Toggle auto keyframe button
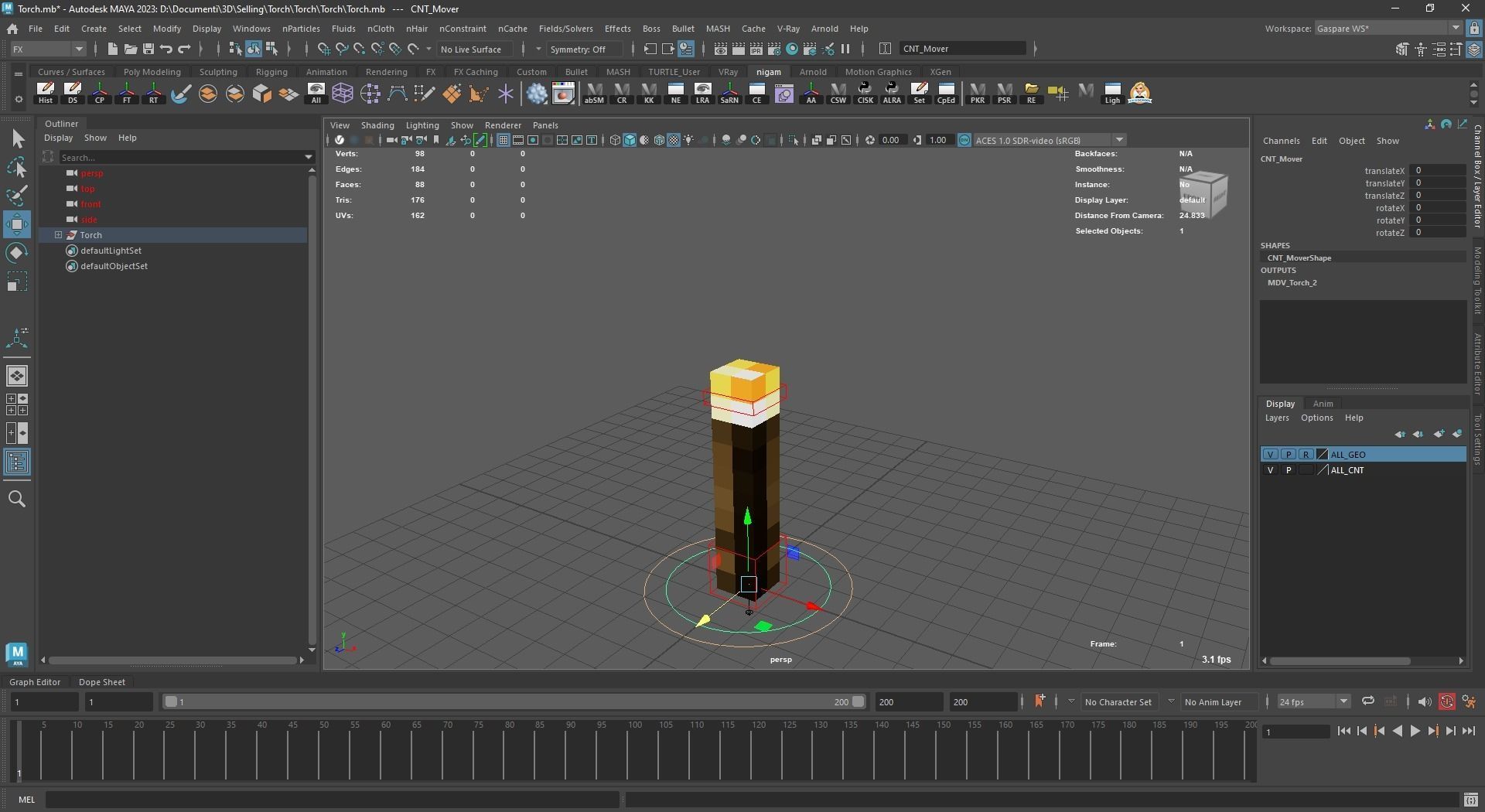 tap(1447, 702)
